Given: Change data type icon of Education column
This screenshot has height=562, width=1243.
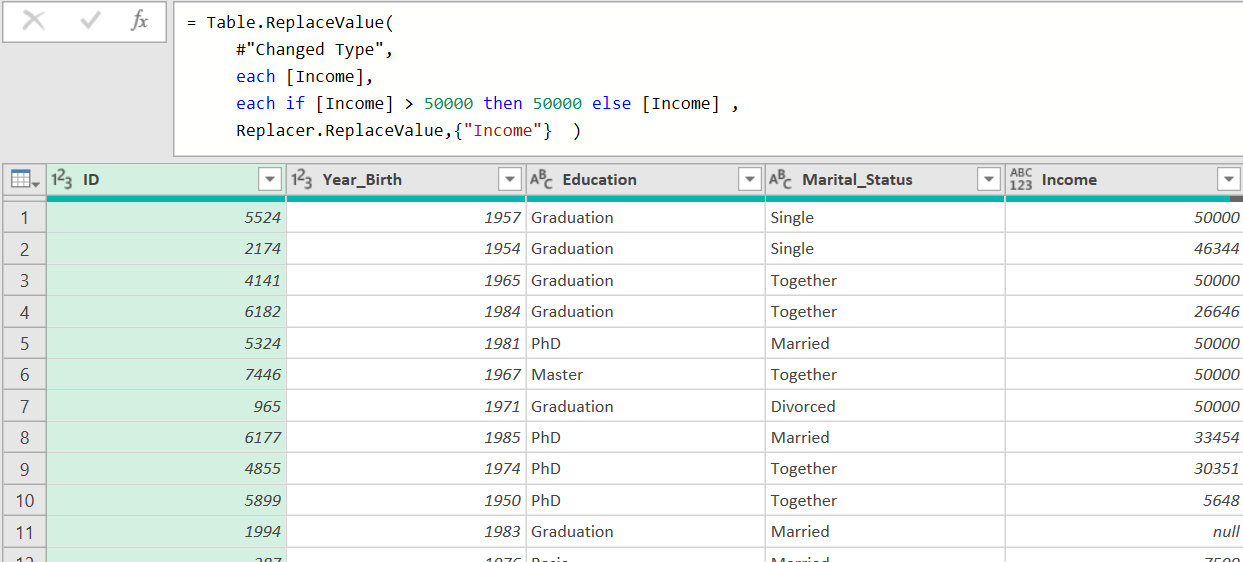Looking at the screenshot, I should (541, 180).
